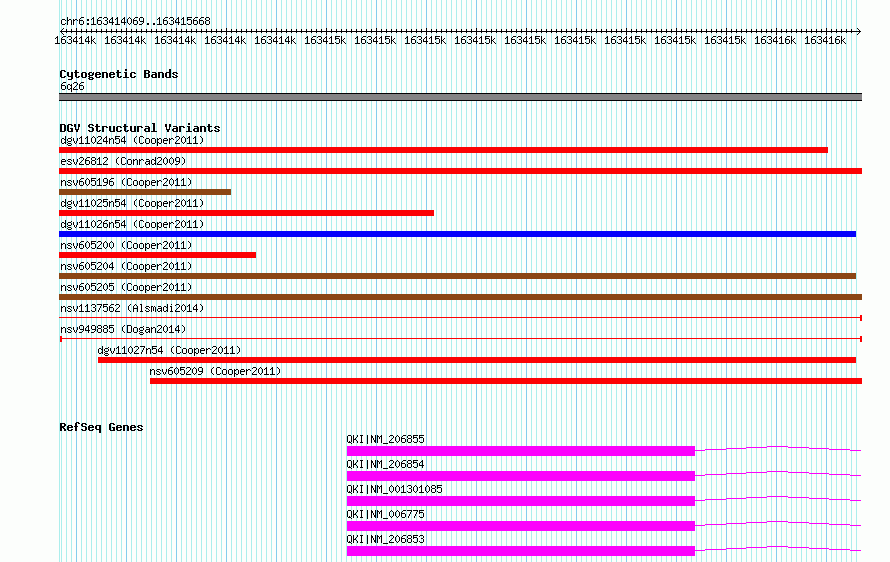
Task: Click the magenta exon of QKI|NM_206854
Action: click(520, 476)
